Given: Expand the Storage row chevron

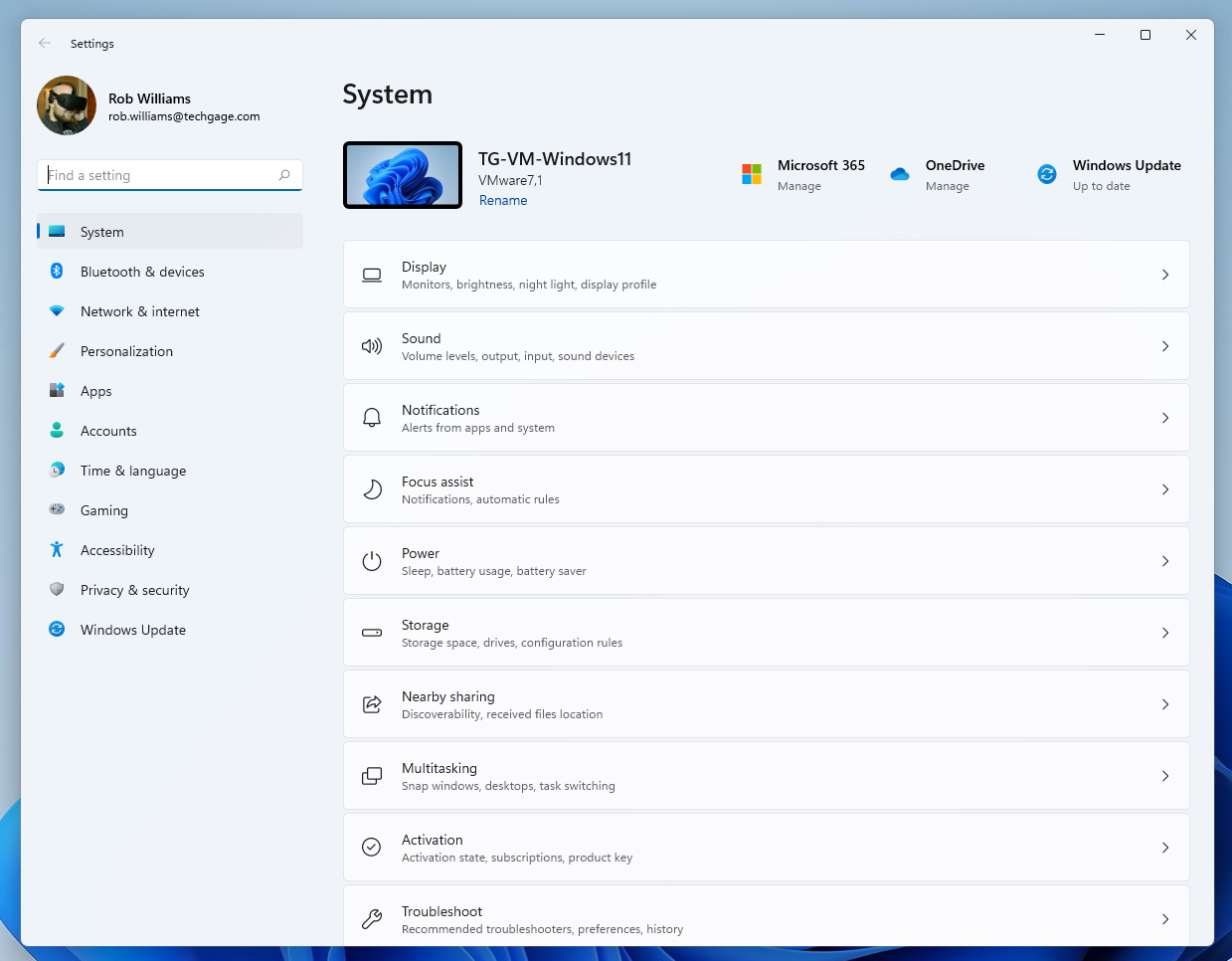Looking at the screenshot, I should click(1165, 633).
